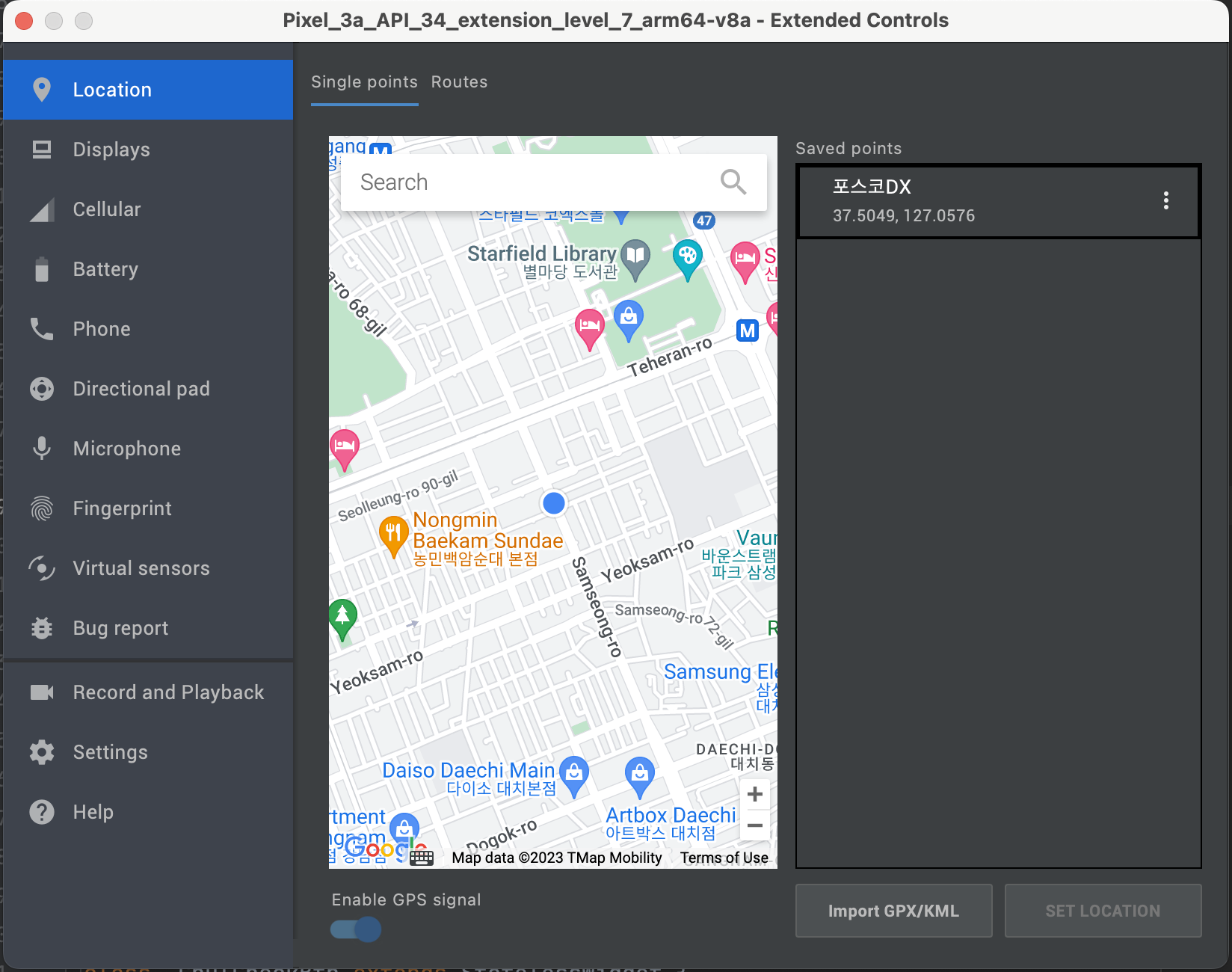Open the Phone section

click(148, 329)
